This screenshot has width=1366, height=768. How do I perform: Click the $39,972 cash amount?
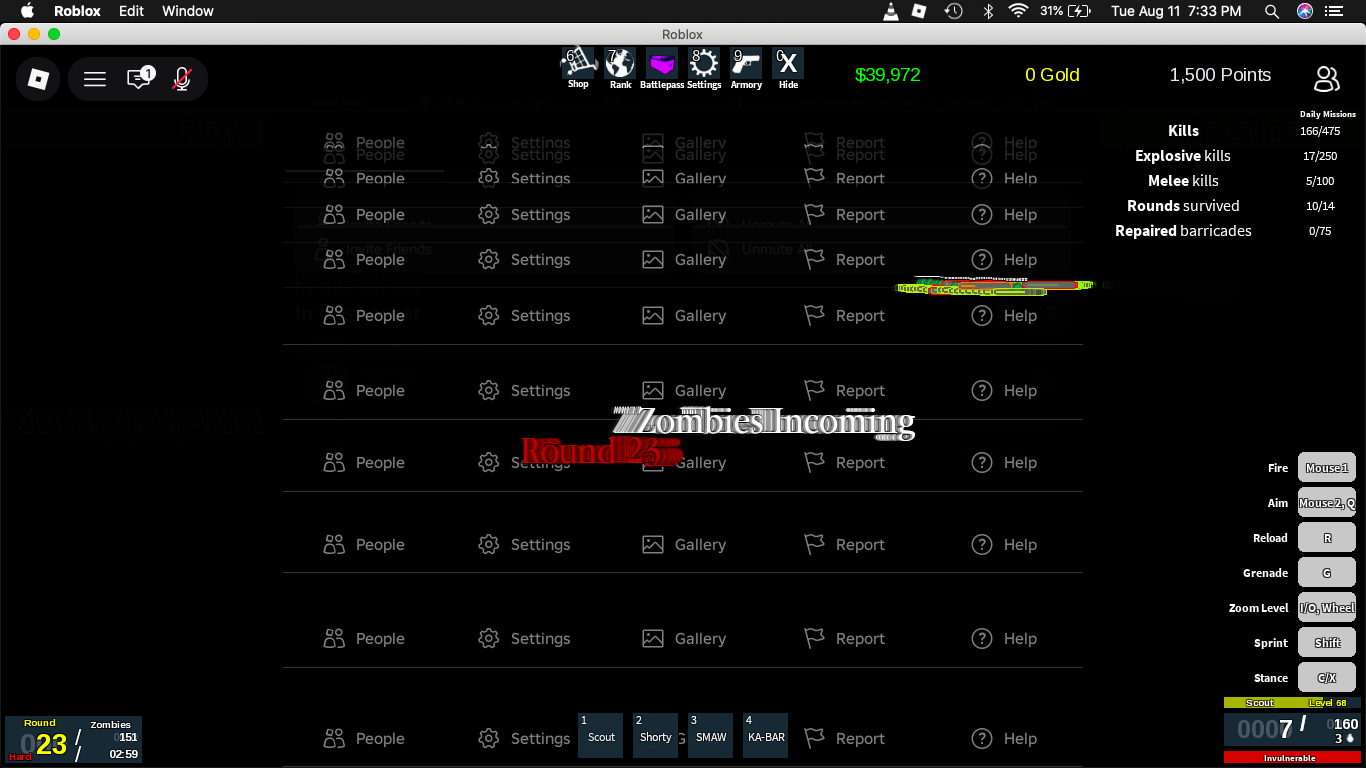pyautogui.click(x=888, y=75)
